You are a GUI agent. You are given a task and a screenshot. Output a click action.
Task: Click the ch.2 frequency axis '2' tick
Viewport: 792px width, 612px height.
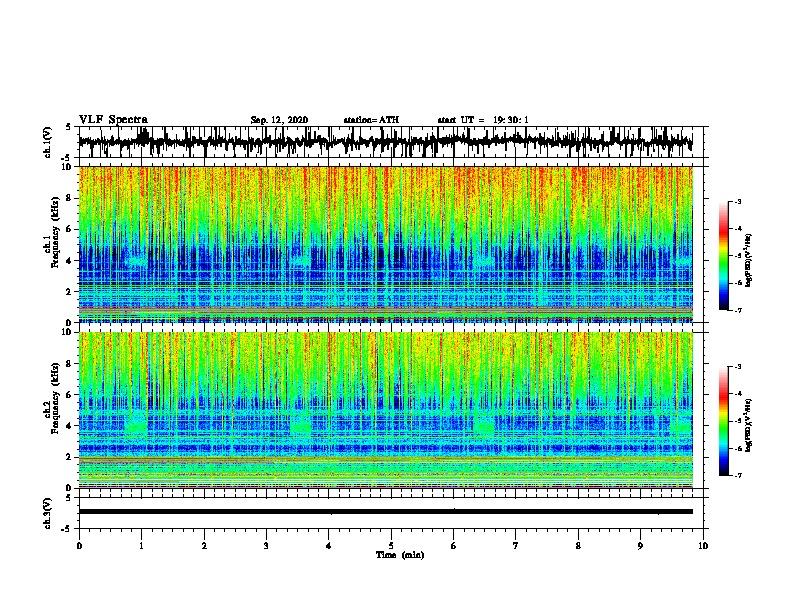pyautogui.click(x=69, y=457)
